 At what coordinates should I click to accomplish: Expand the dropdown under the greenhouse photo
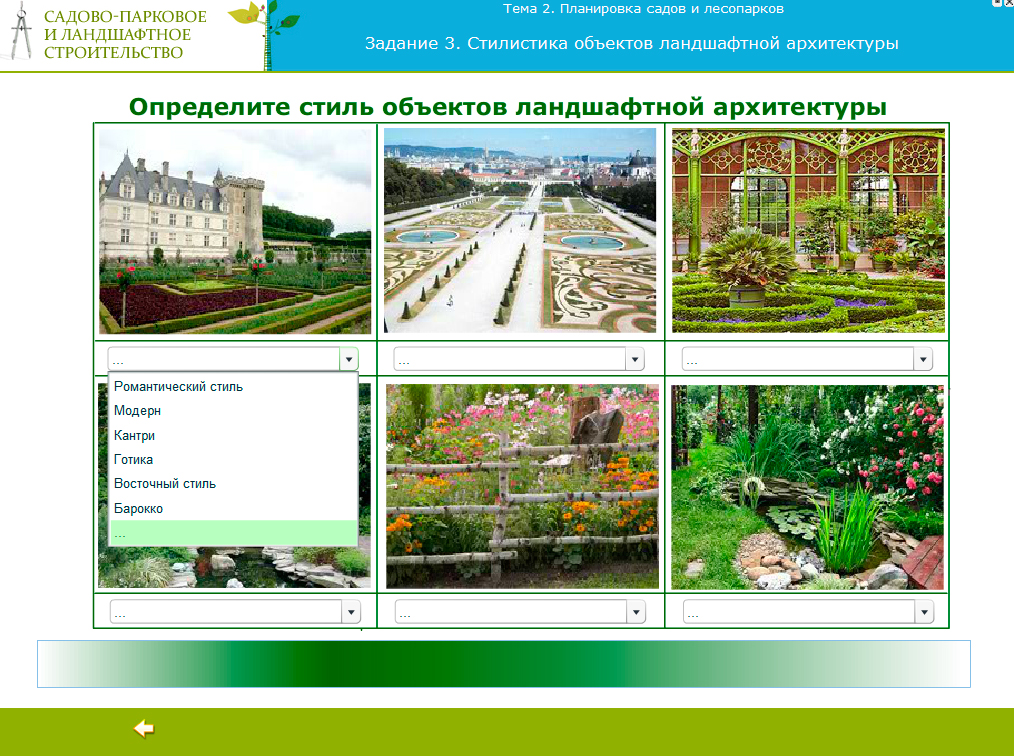(x=921, y=359)
